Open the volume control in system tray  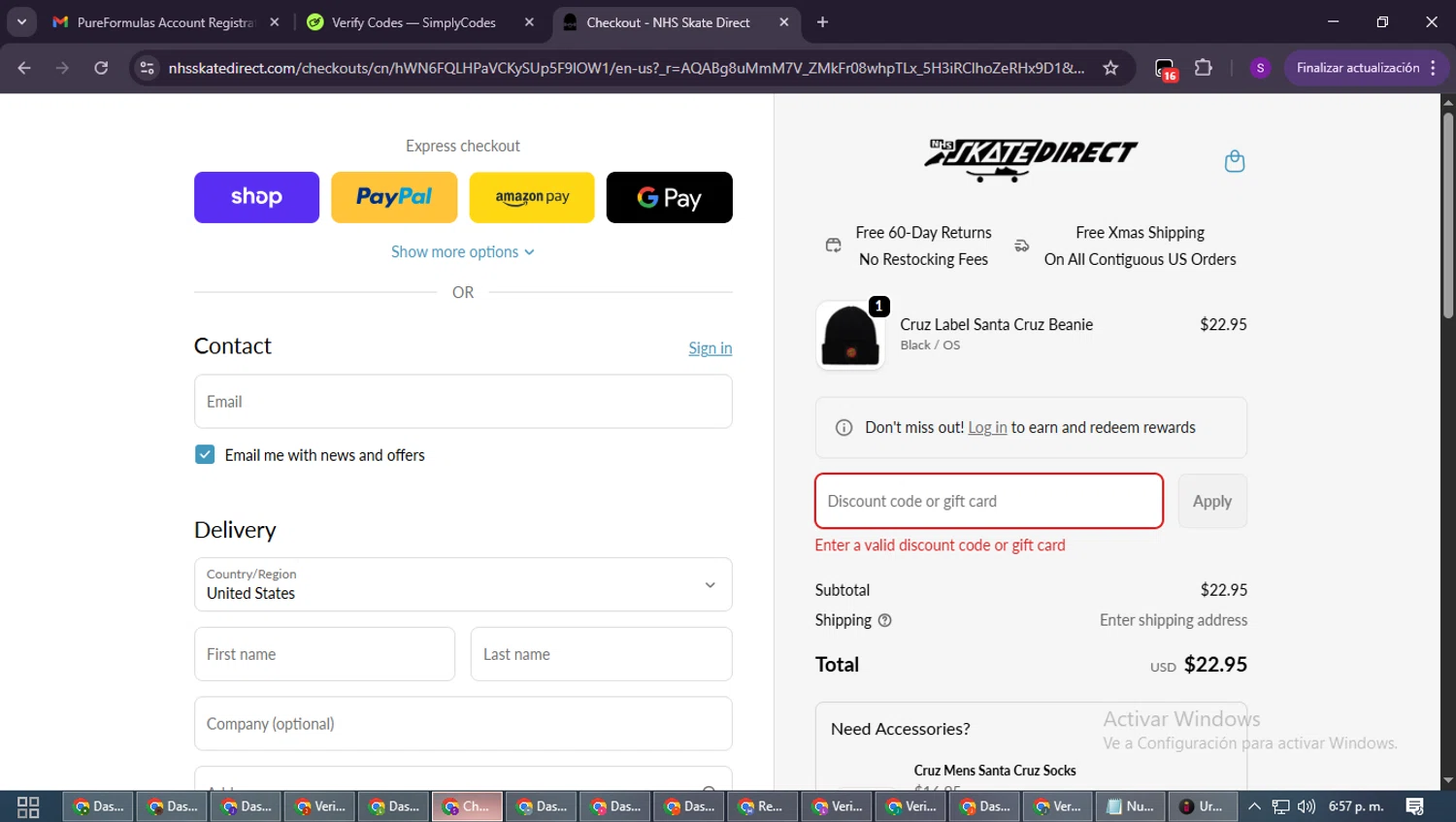[1307, 806]
